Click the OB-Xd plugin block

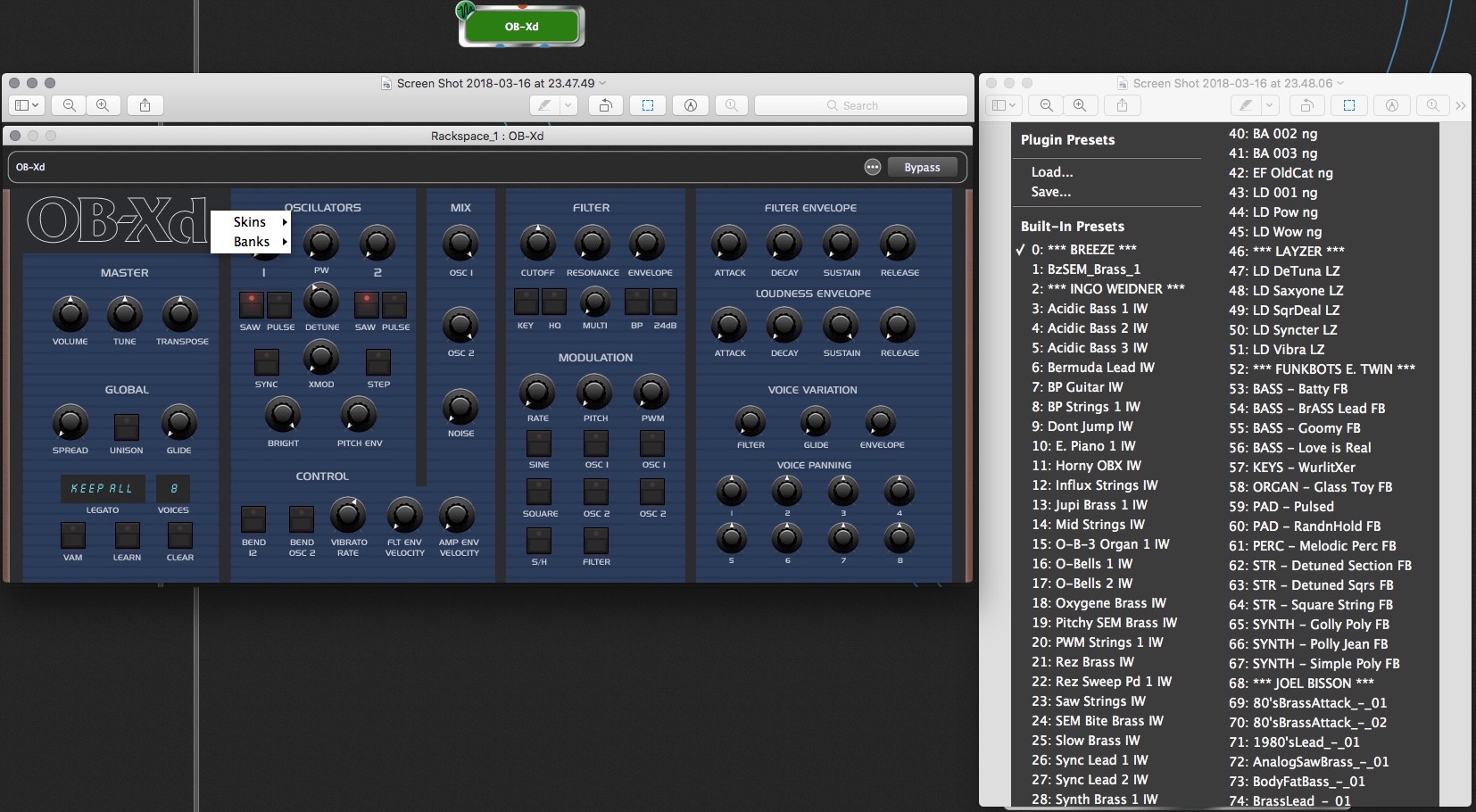[x=521, y=27]
